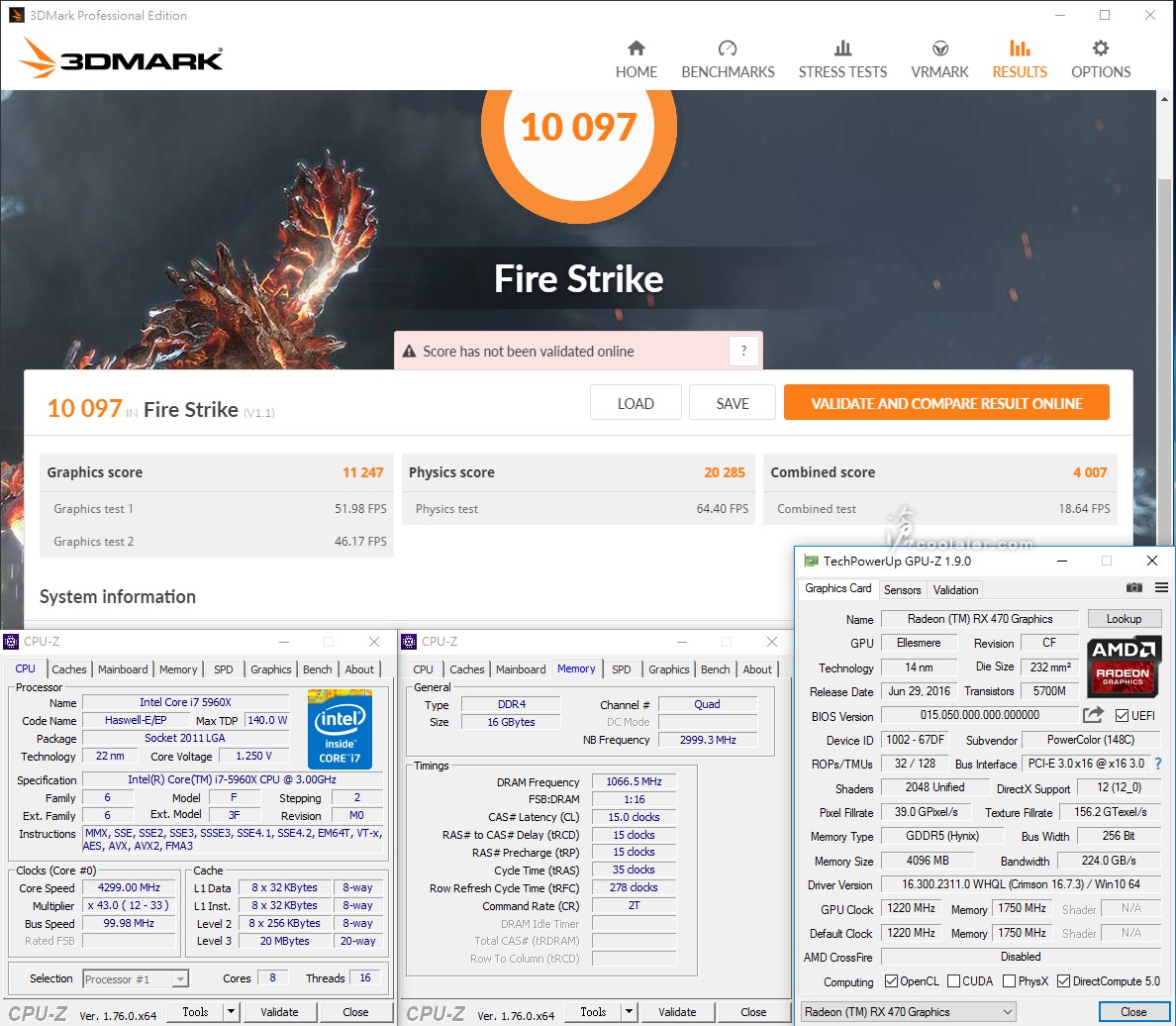The width and height of the screenshot is (1176, 1026).
Task: Click Validate and Compare Result Online
Action: 946,403
